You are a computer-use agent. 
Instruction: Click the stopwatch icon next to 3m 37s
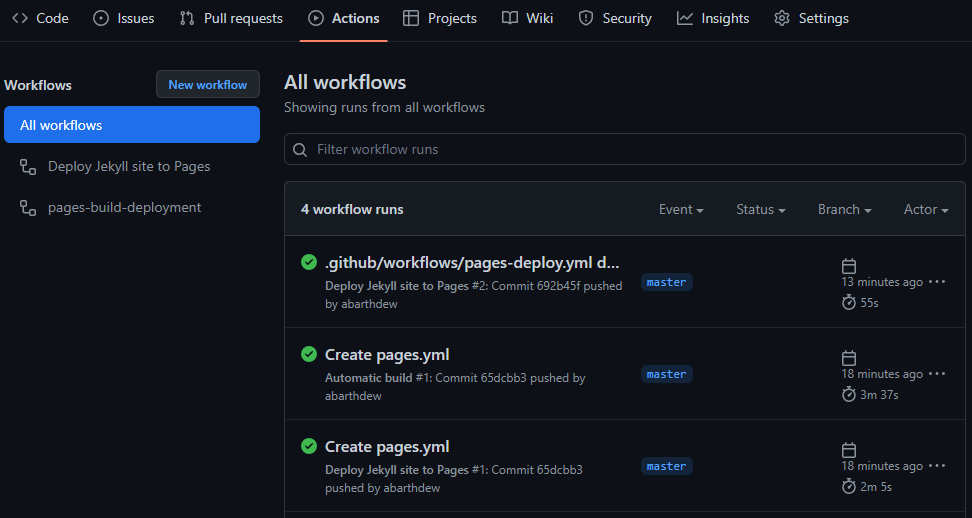(x=849, y=395)
